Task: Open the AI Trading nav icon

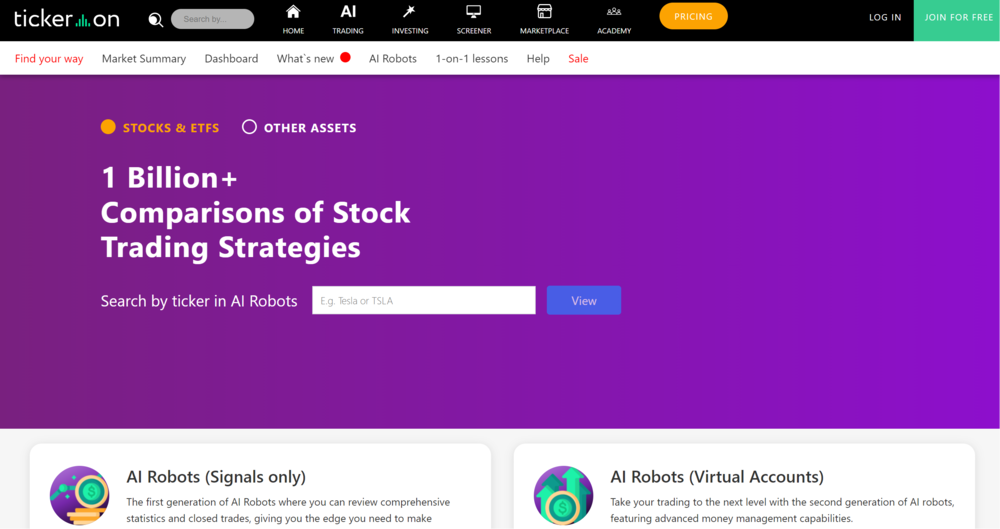Action: [x=348, y=13]
